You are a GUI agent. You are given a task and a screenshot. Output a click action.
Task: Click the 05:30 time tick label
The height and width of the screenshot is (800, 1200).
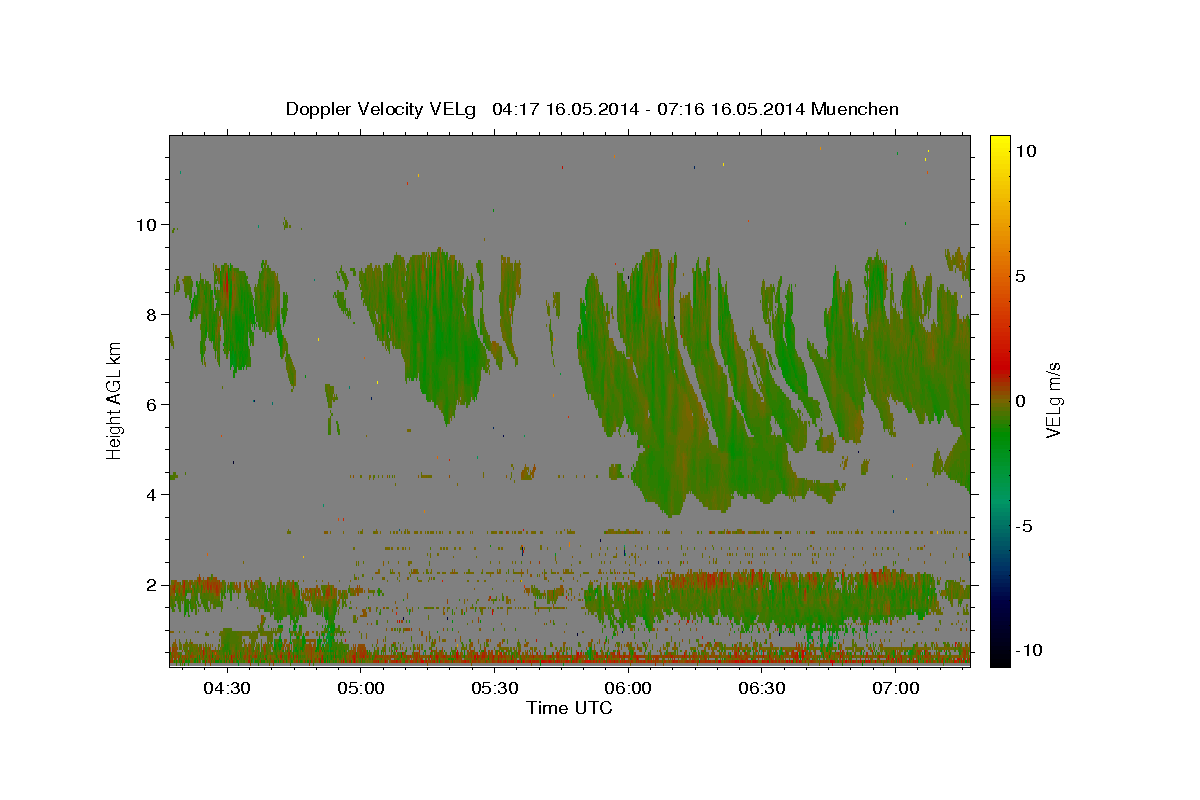tap(495, 689)
